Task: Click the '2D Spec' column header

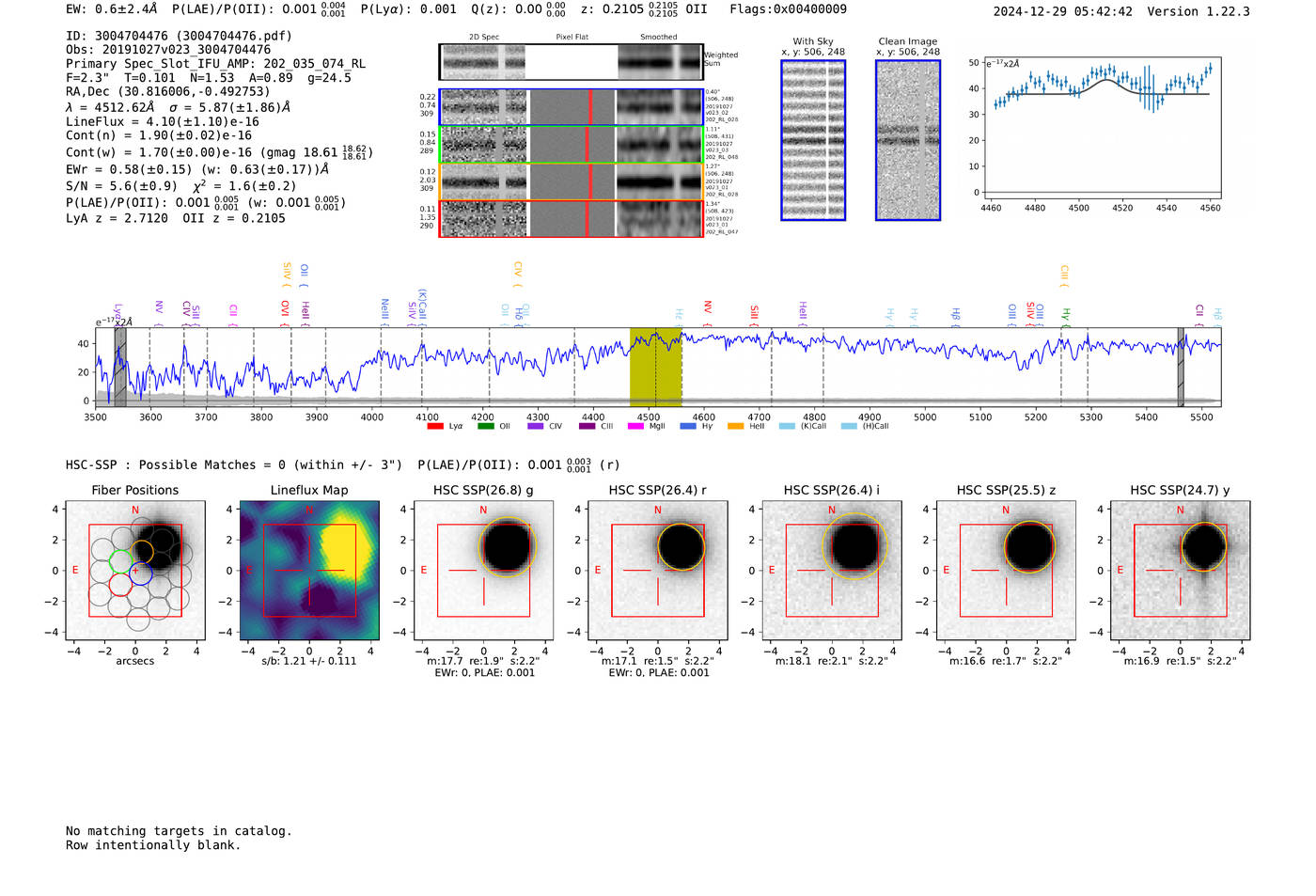Action: (x=484, y=38)
